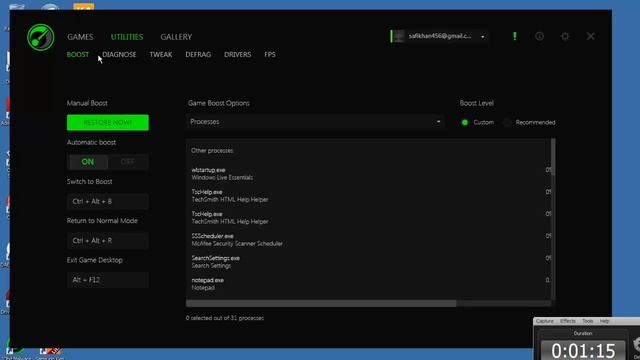Close the Game Booster window
Image resolution: width=640 pixels, height=360 pixels.
pyautogui.click(x=591, y=36)
